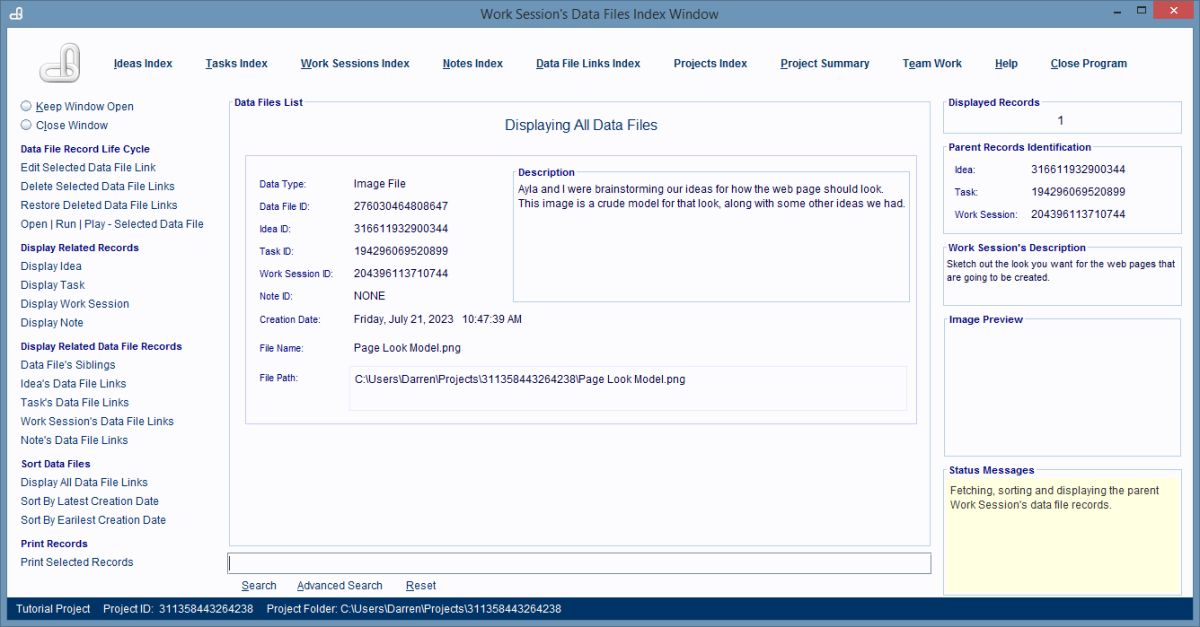The image size is (1200, 627).
Task: Sort By Earliest Creation Date
Action: pyautogui.click(x=93, y=520)
